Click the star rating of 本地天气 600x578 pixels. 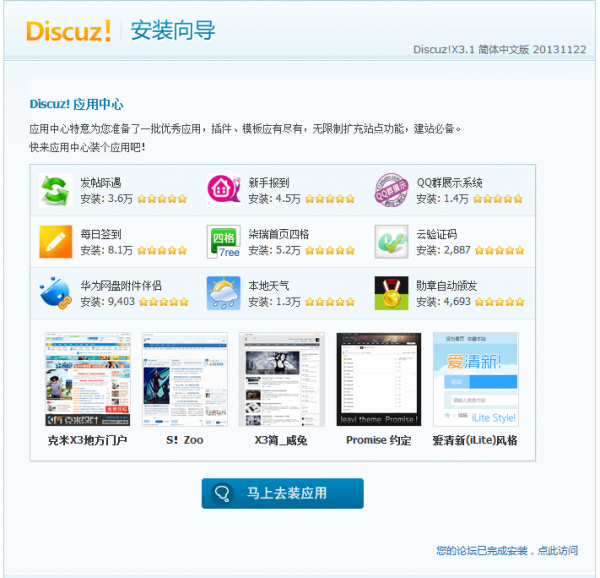point(330,302)
